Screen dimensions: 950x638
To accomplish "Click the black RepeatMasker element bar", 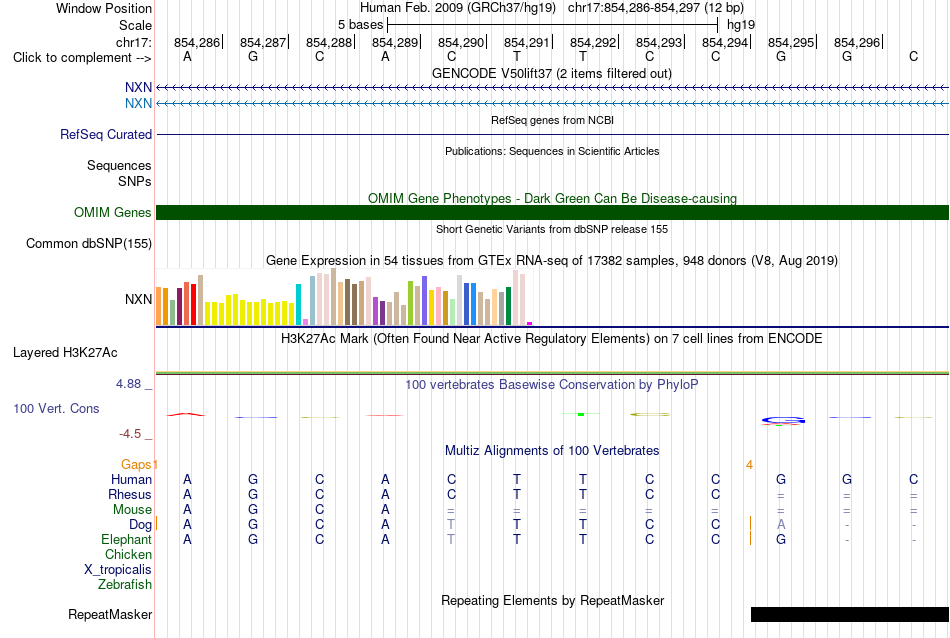I will pyautogui.click(x=849, y=614).
